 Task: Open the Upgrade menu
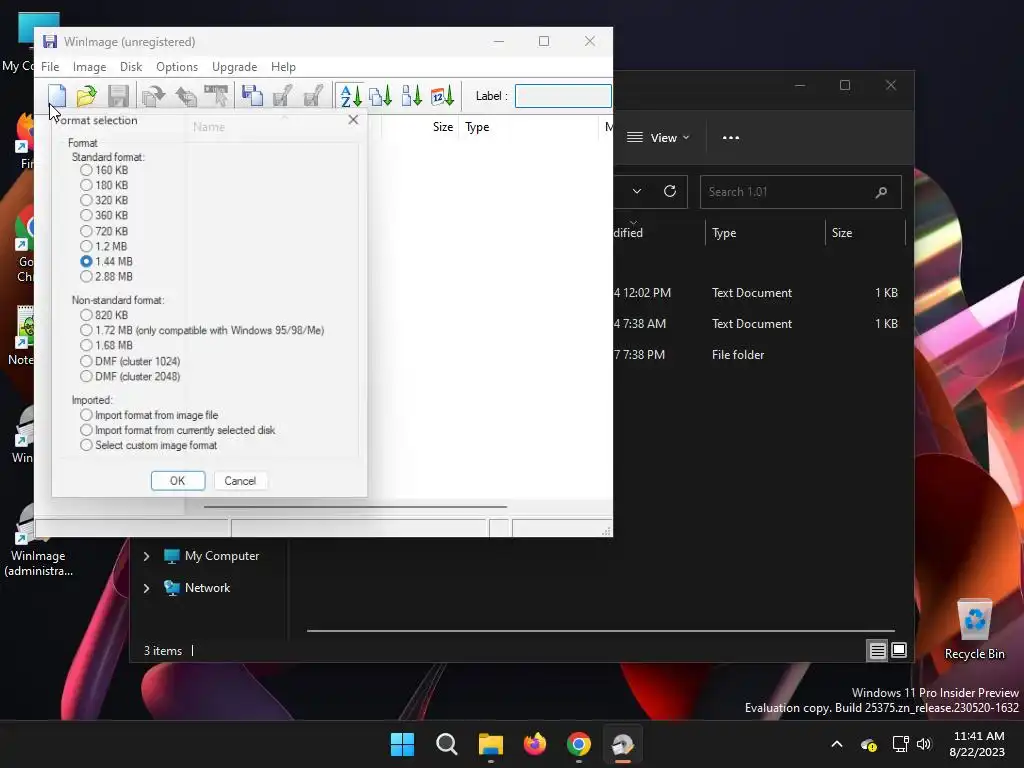pyautogui.click(x=234, y=67)
